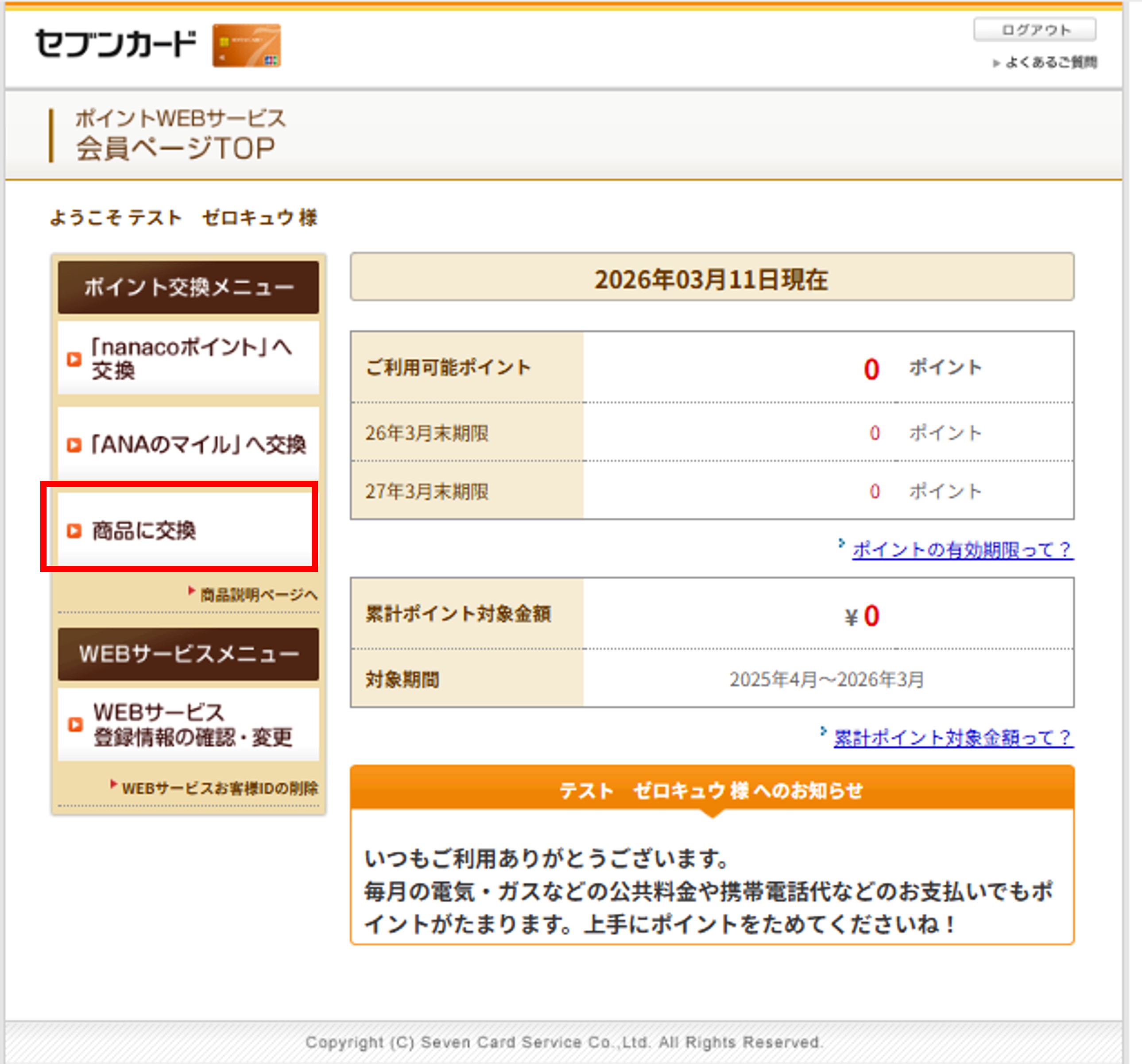
Task: Open the 累計ポイント対象金額って？ link
Action: [953, 738]
